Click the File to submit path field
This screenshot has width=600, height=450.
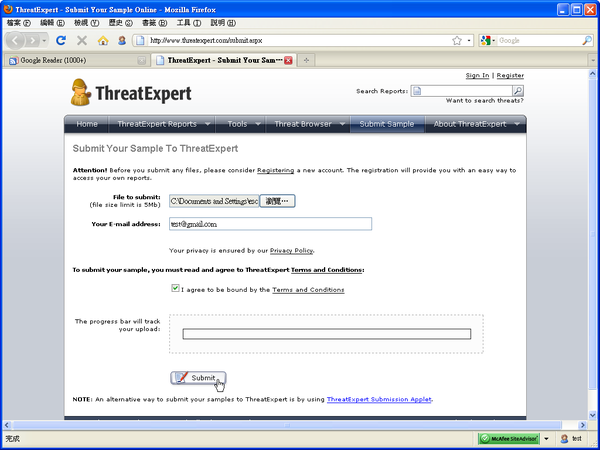pyautogui.click(x=214, y=201)
